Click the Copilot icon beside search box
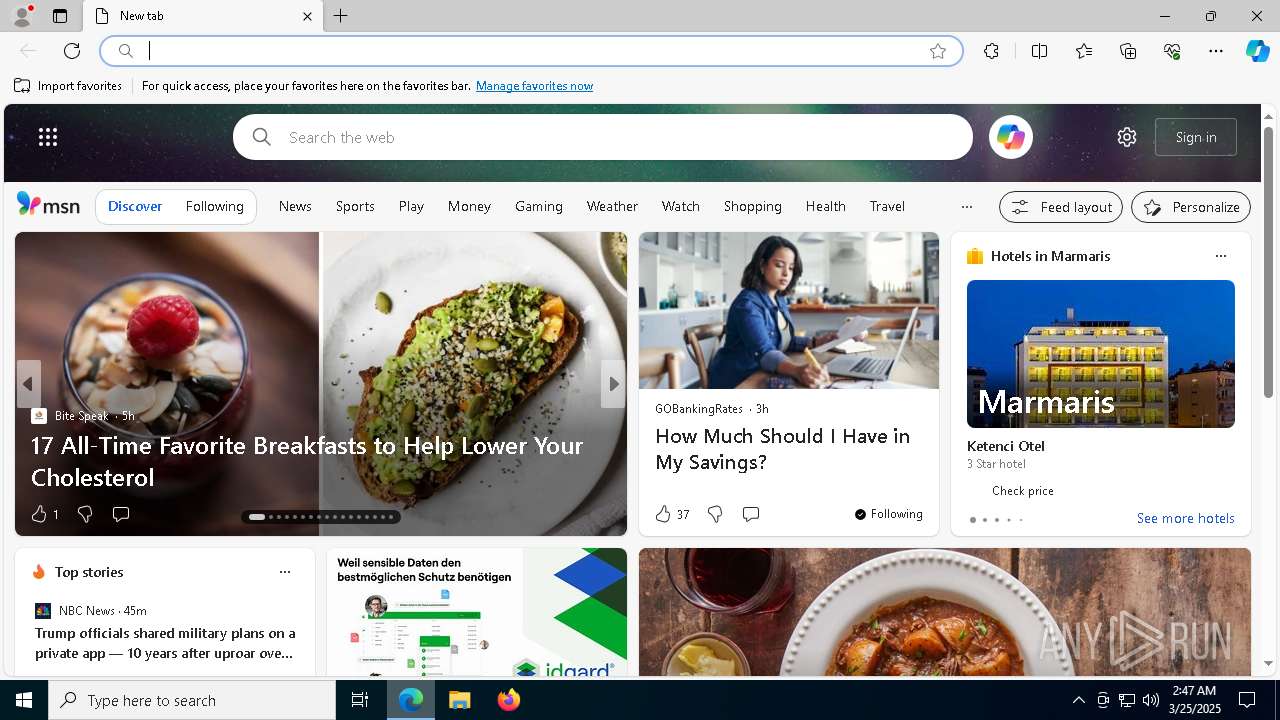The width and height of the screenshot is (1280, 720). point(1011,137)
